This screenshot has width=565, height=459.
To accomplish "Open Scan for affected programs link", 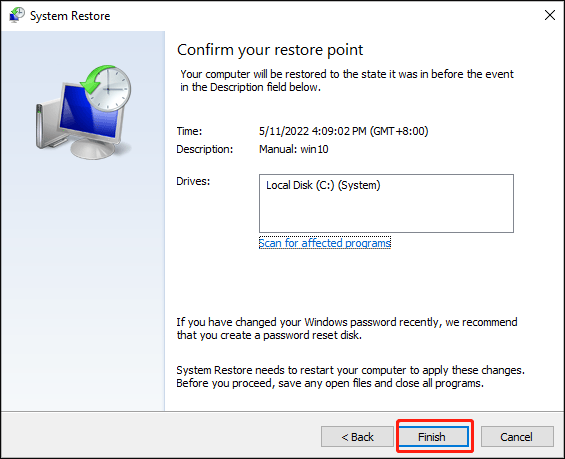I will point(325,243).
